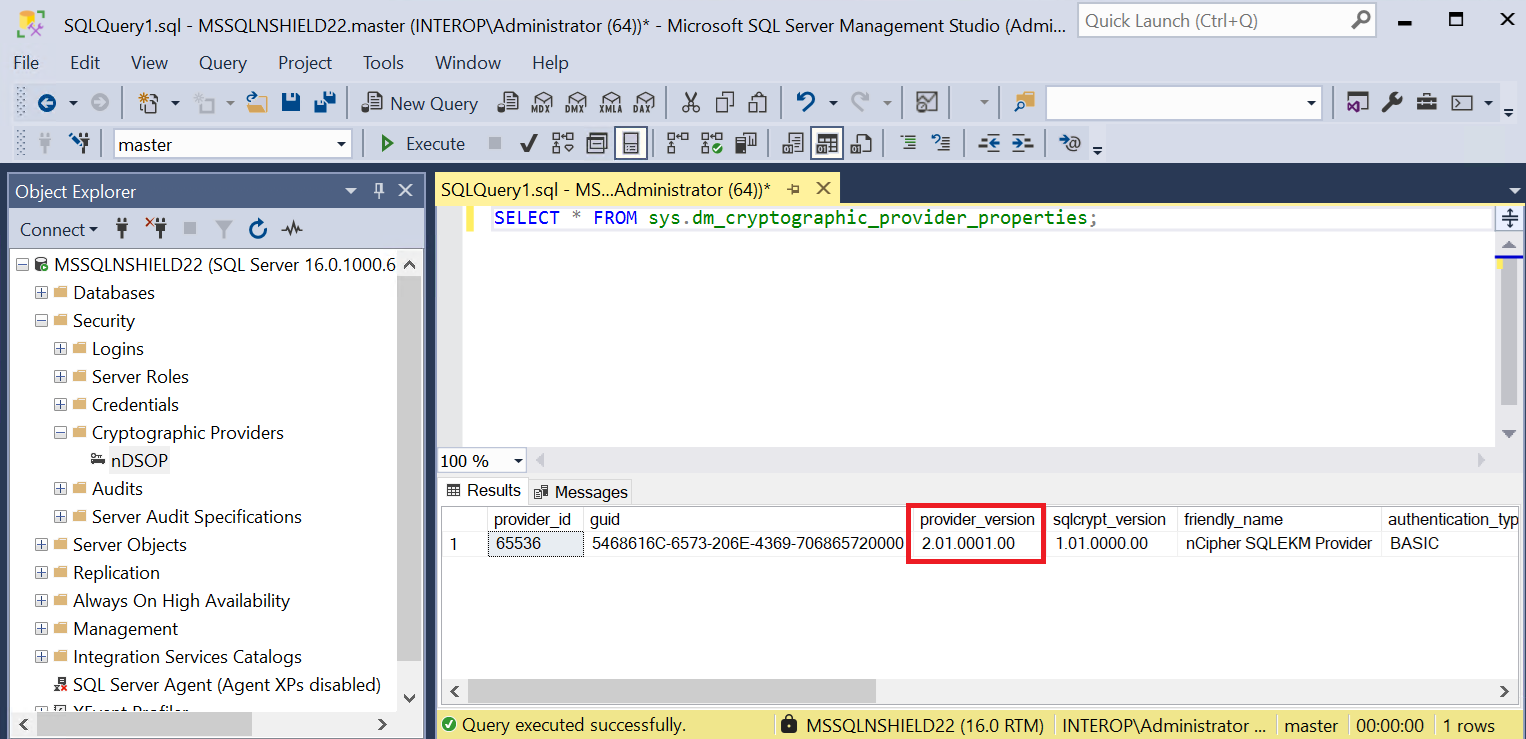
Task: Collapse the Cryptographic Providers folder
Action: tap(61, 432)
